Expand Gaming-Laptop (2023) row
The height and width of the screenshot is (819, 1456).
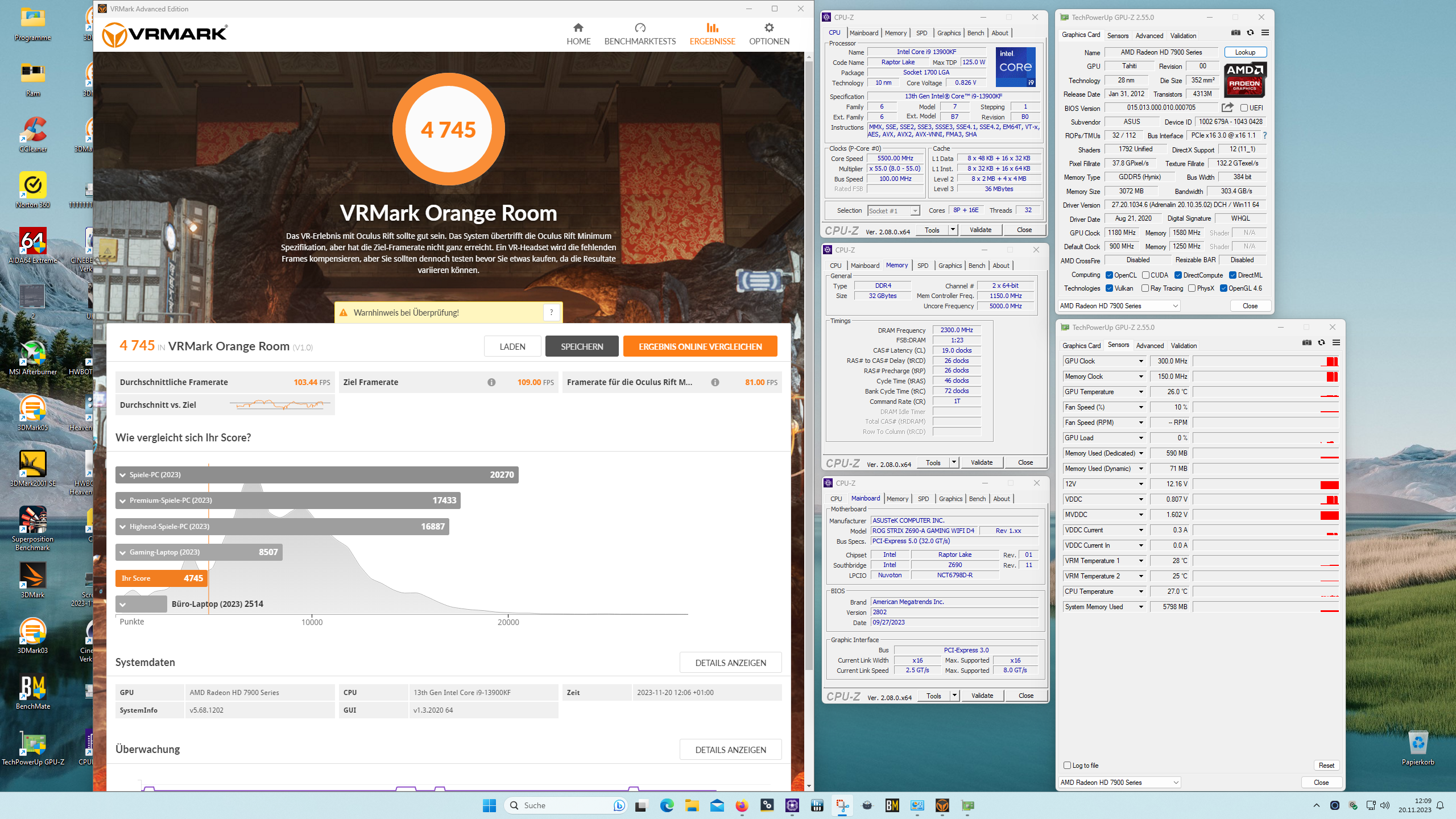point(199,552)
